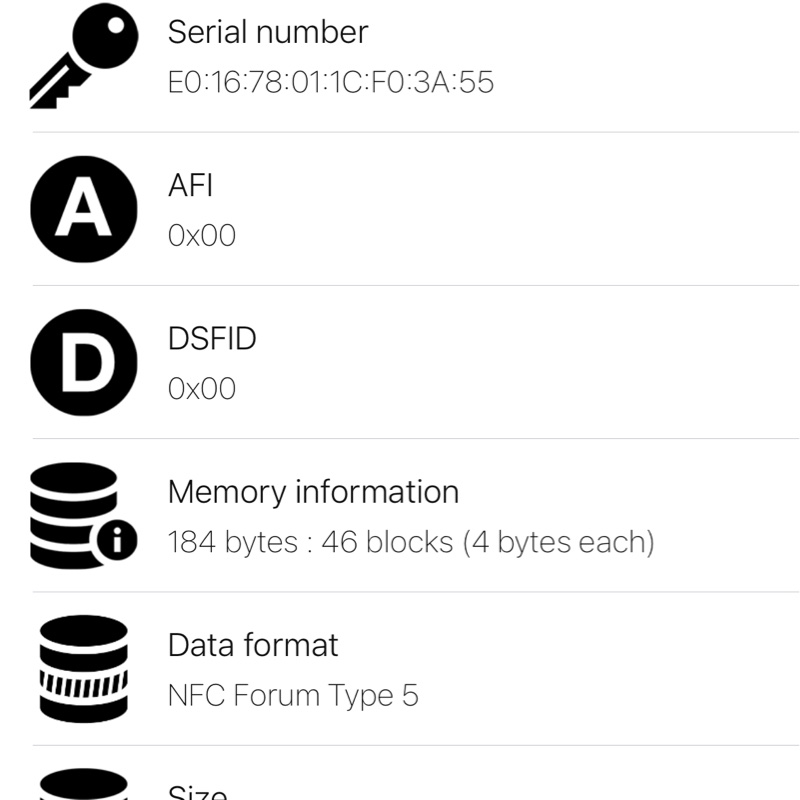Tap the AFI value 0x00
The width and height of the screenshot is (800, 800).
201,235
